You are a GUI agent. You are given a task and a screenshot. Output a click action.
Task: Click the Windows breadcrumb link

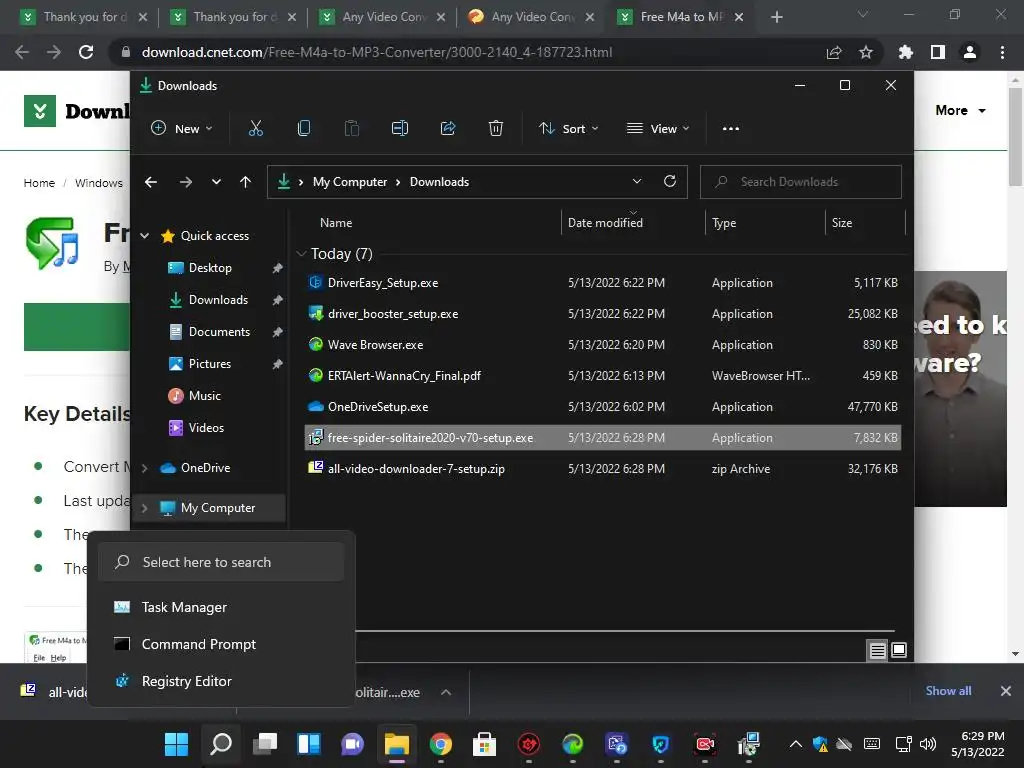(99, 183)
